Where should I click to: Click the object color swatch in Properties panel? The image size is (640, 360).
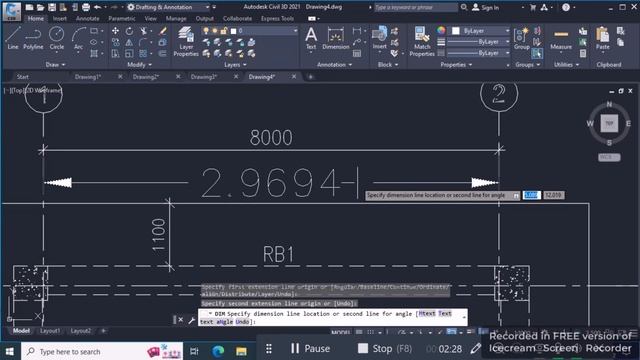click(456, 31)
